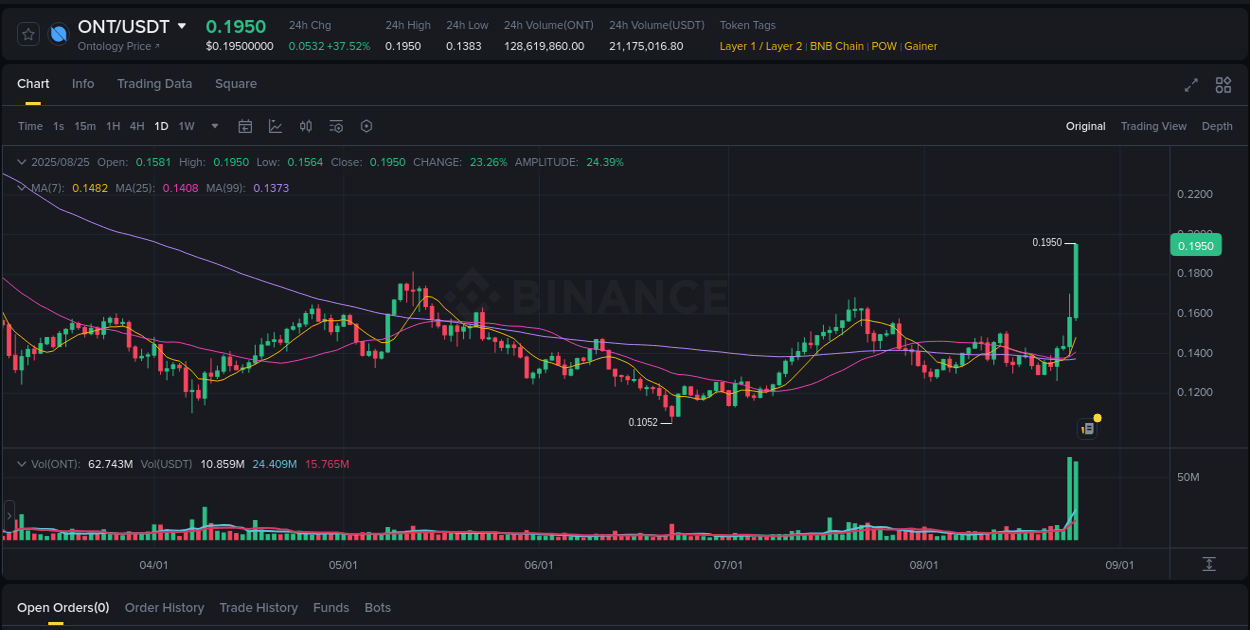The width and height of the screenshot is (1250, 630).
Task: Open the widgets layout icon
Action: (1222, 85)
